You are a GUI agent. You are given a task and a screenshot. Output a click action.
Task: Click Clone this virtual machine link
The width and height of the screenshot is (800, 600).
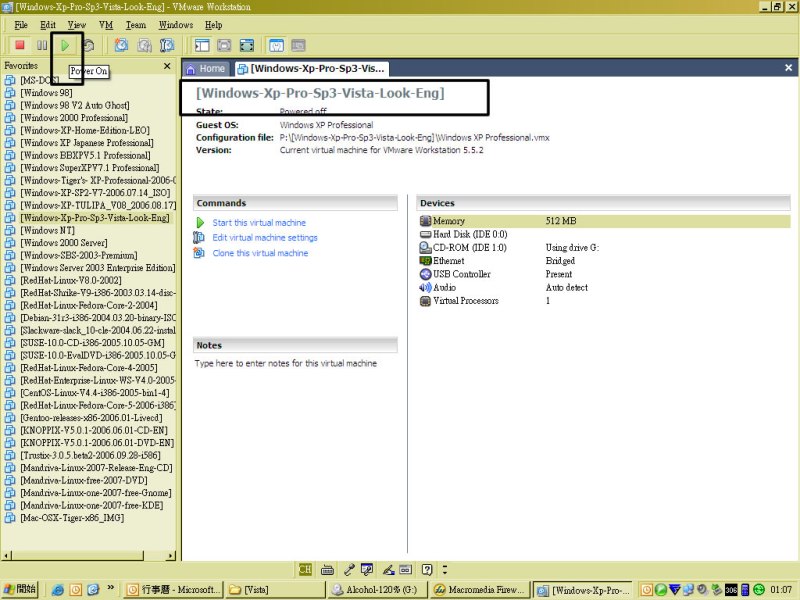pos(260,253)
